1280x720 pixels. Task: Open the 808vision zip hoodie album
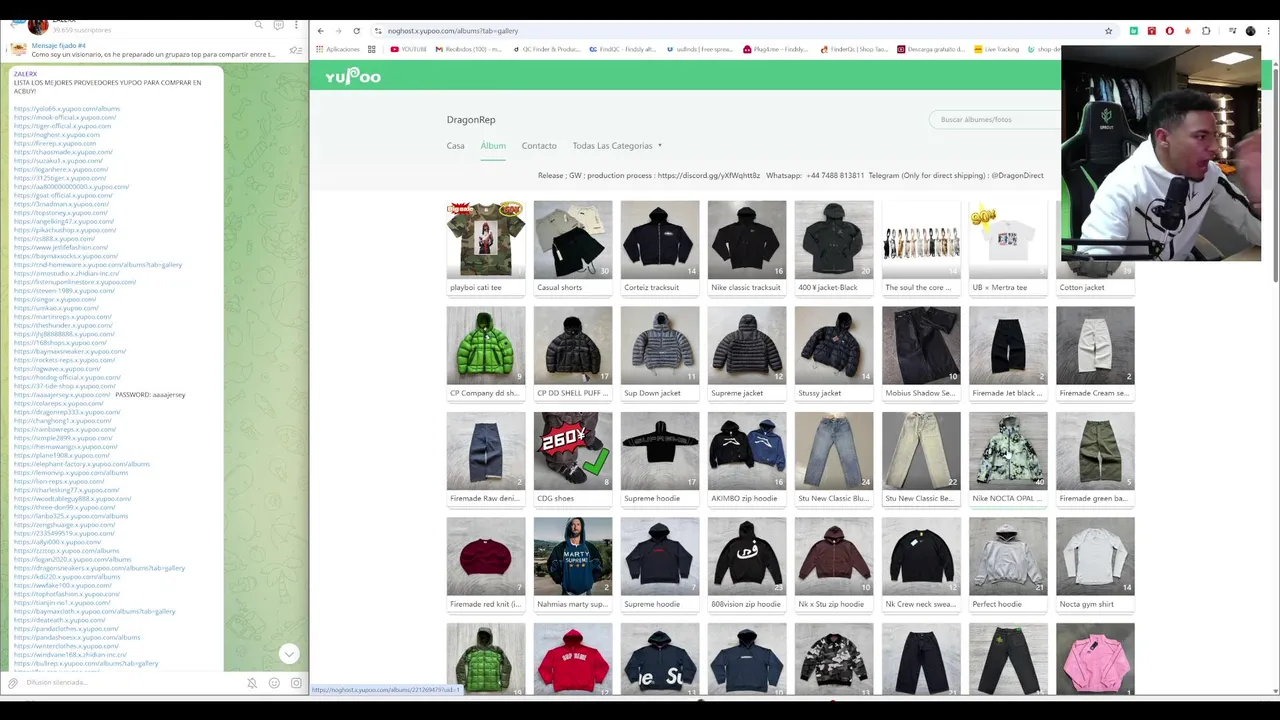click(747, 565)
